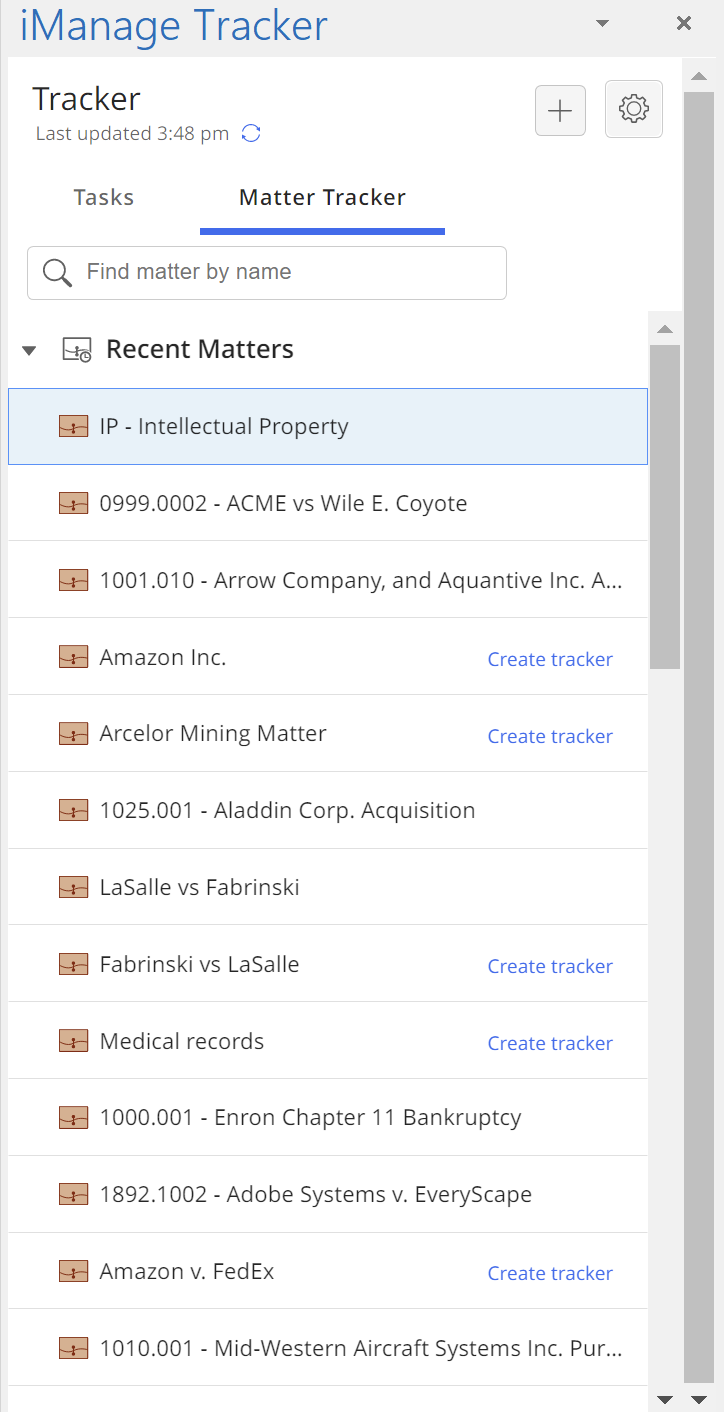Image resolution: width=724 pixels, height=1412 pixels.
Task: Open 0999.0002 - ACME vs Wile E. Coyote matter
Action: (x=283, y=504)
